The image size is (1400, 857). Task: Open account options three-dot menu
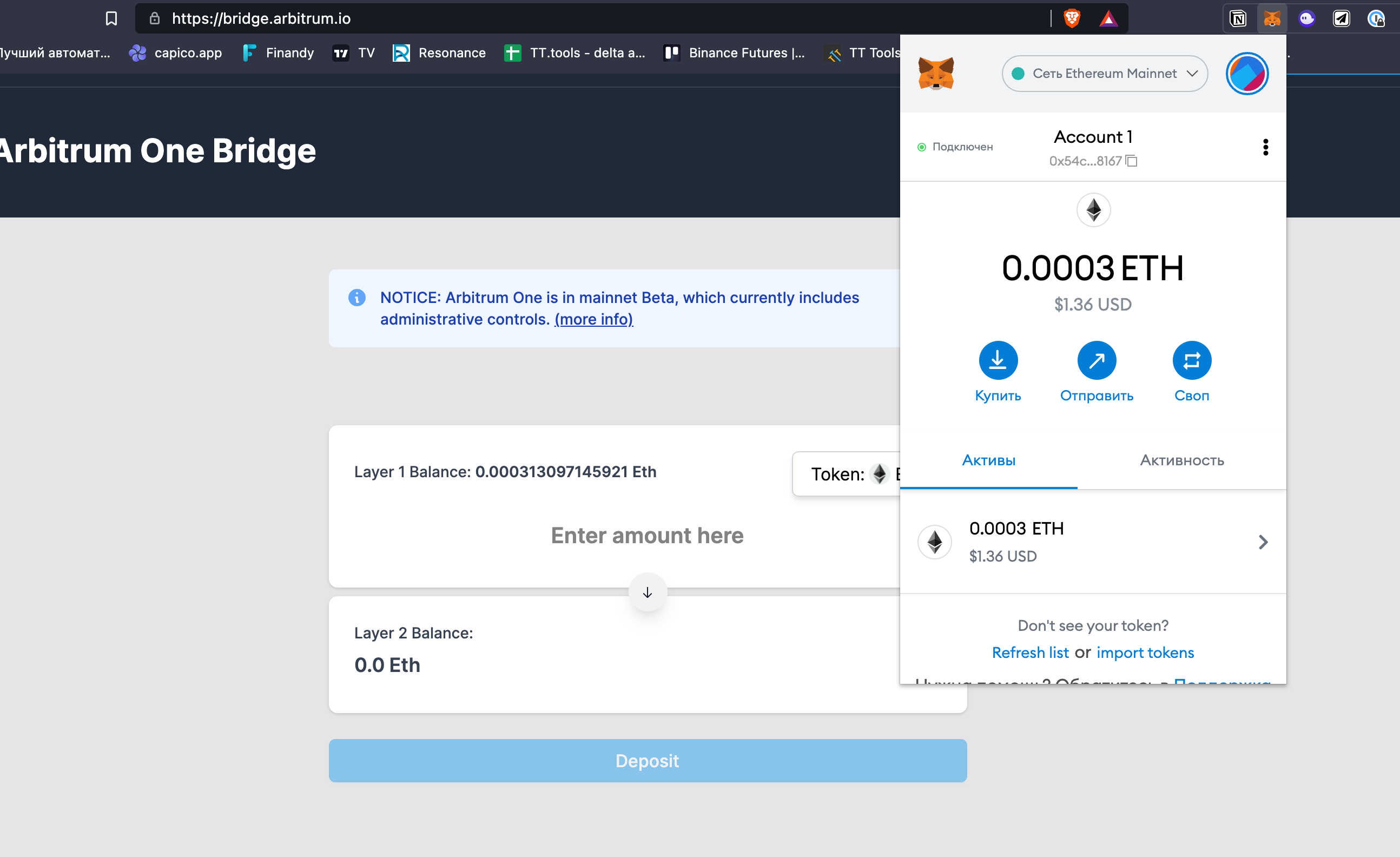1265,147
